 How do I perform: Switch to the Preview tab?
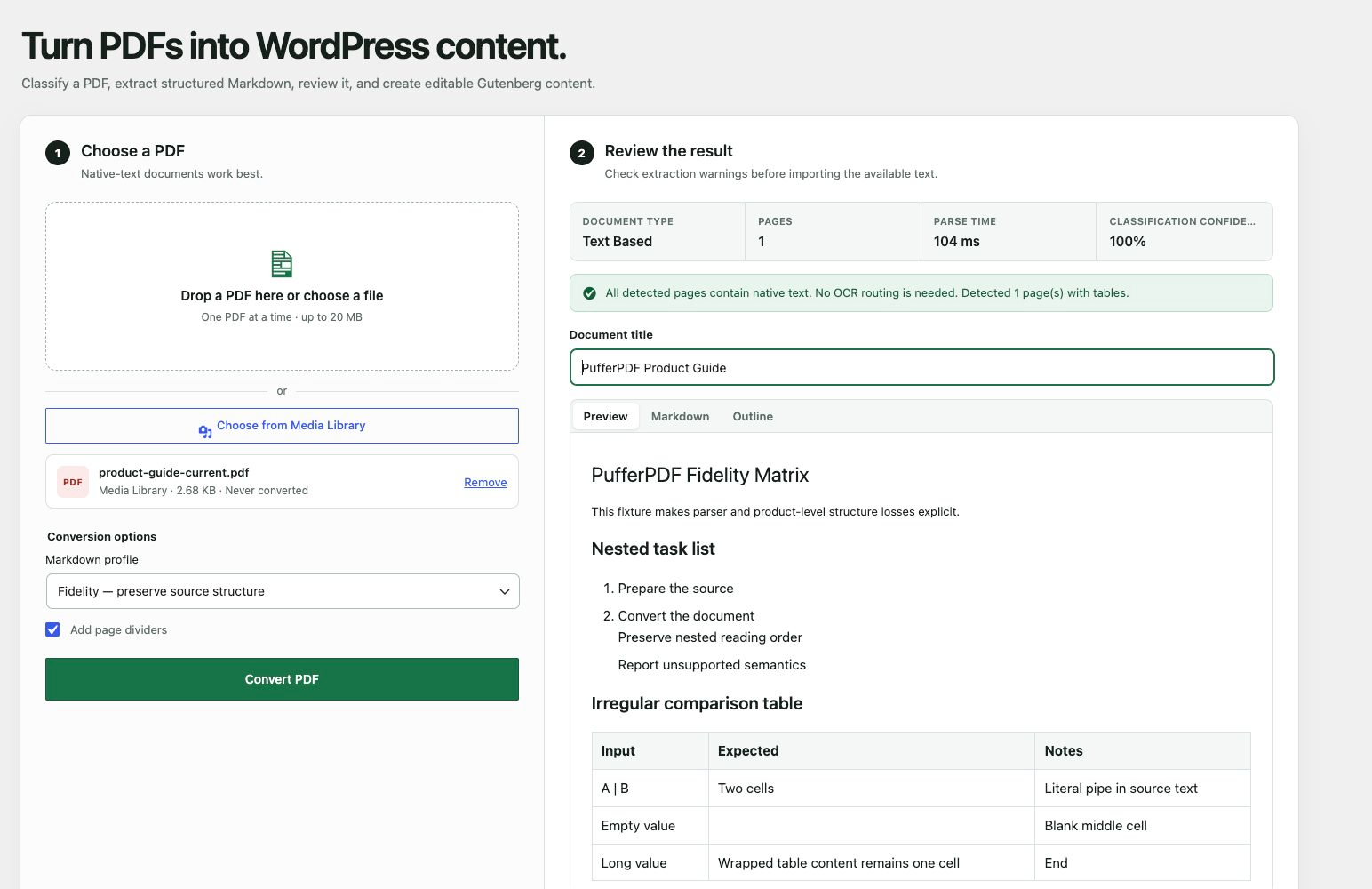[x=605, y=416]
